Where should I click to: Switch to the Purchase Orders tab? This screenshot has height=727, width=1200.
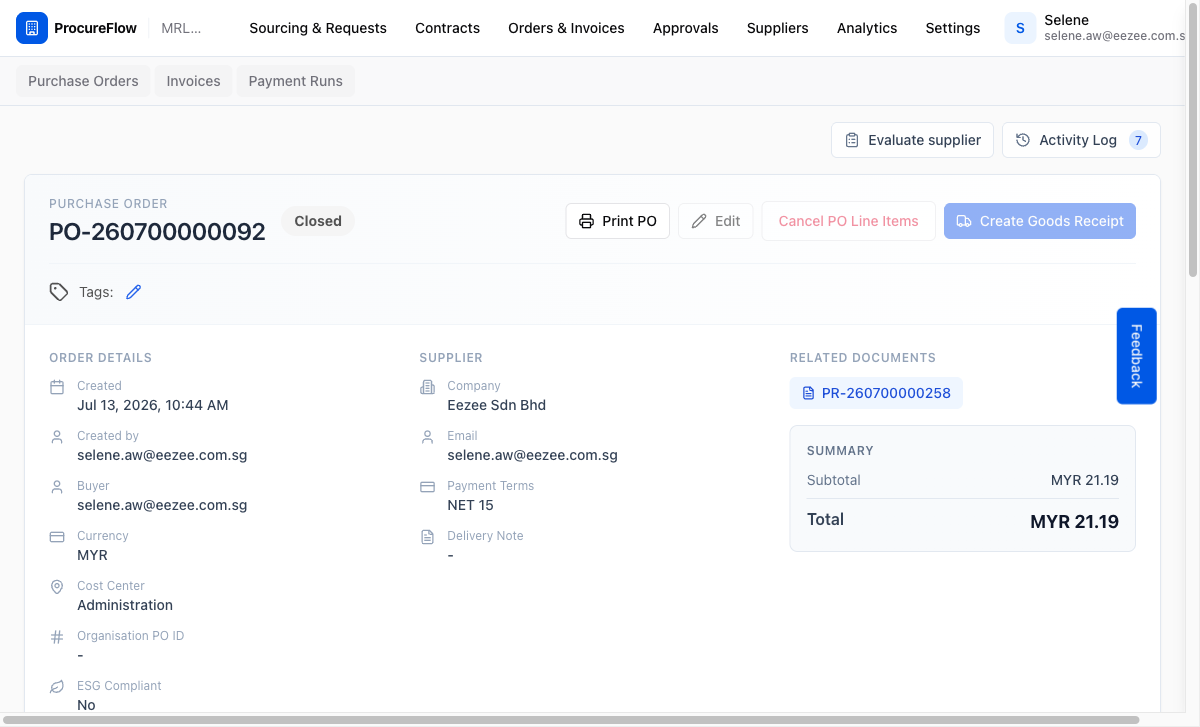click(x=83, y=81)
